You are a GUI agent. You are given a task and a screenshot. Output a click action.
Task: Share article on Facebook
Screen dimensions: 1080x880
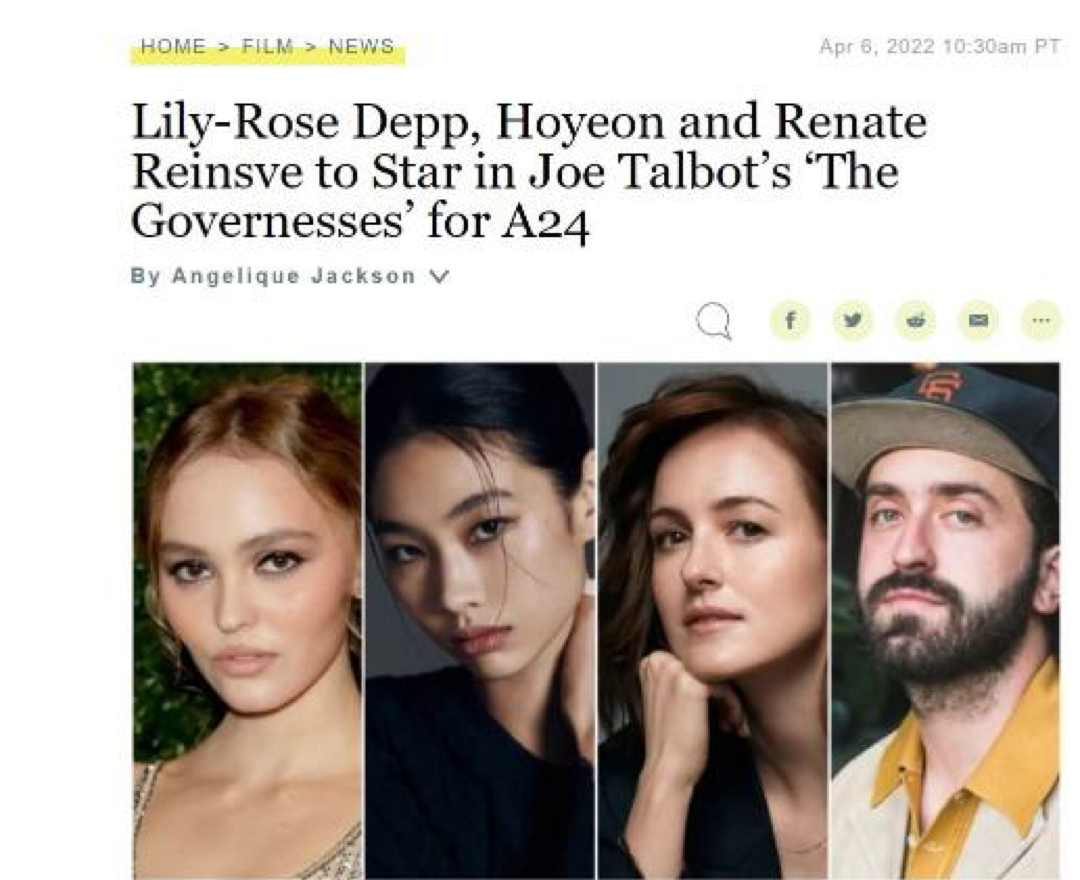[790, 320]
